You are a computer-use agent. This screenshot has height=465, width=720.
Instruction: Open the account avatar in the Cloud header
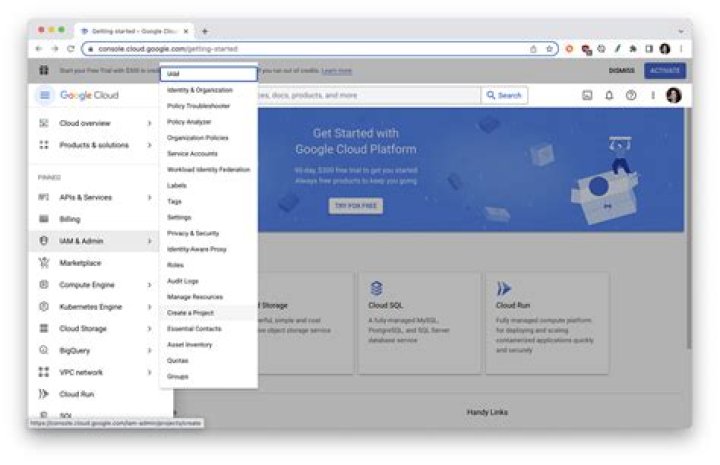click(x=674, y=95)
